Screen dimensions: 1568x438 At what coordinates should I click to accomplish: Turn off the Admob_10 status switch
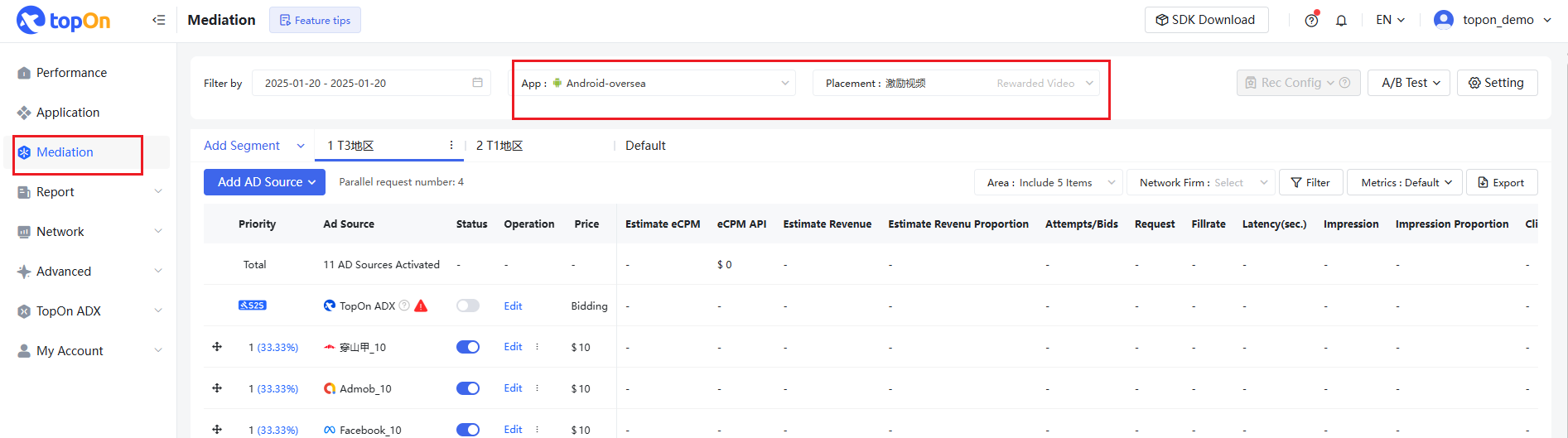tap(468, 388)
